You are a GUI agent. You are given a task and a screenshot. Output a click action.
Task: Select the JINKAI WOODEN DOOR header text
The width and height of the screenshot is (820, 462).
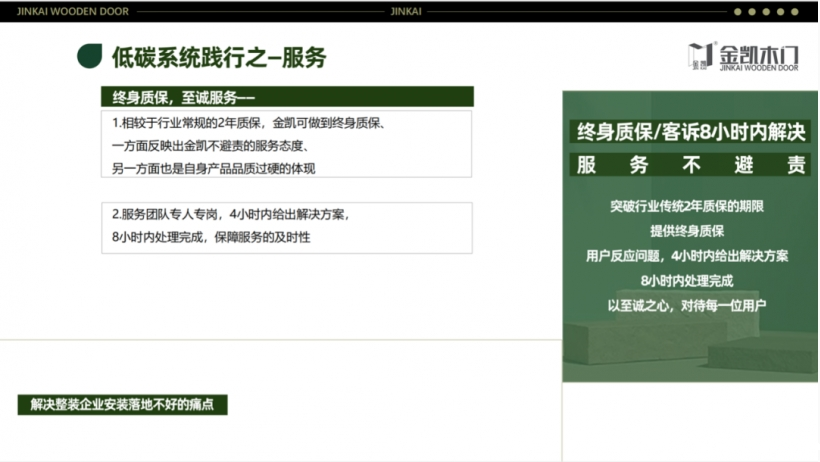tap(60, 12)
